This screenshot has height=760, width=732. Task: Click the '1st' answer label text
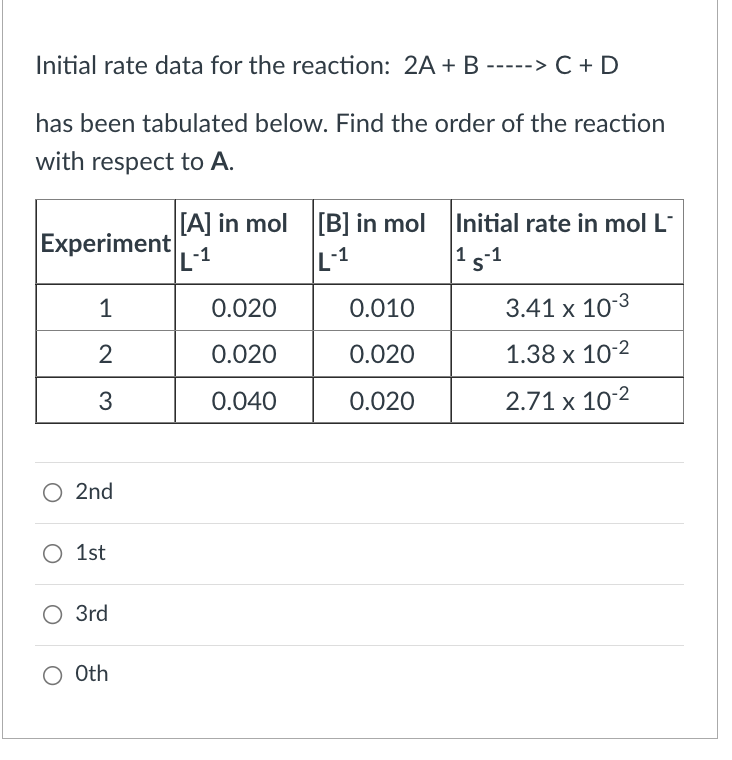(91, 553)
